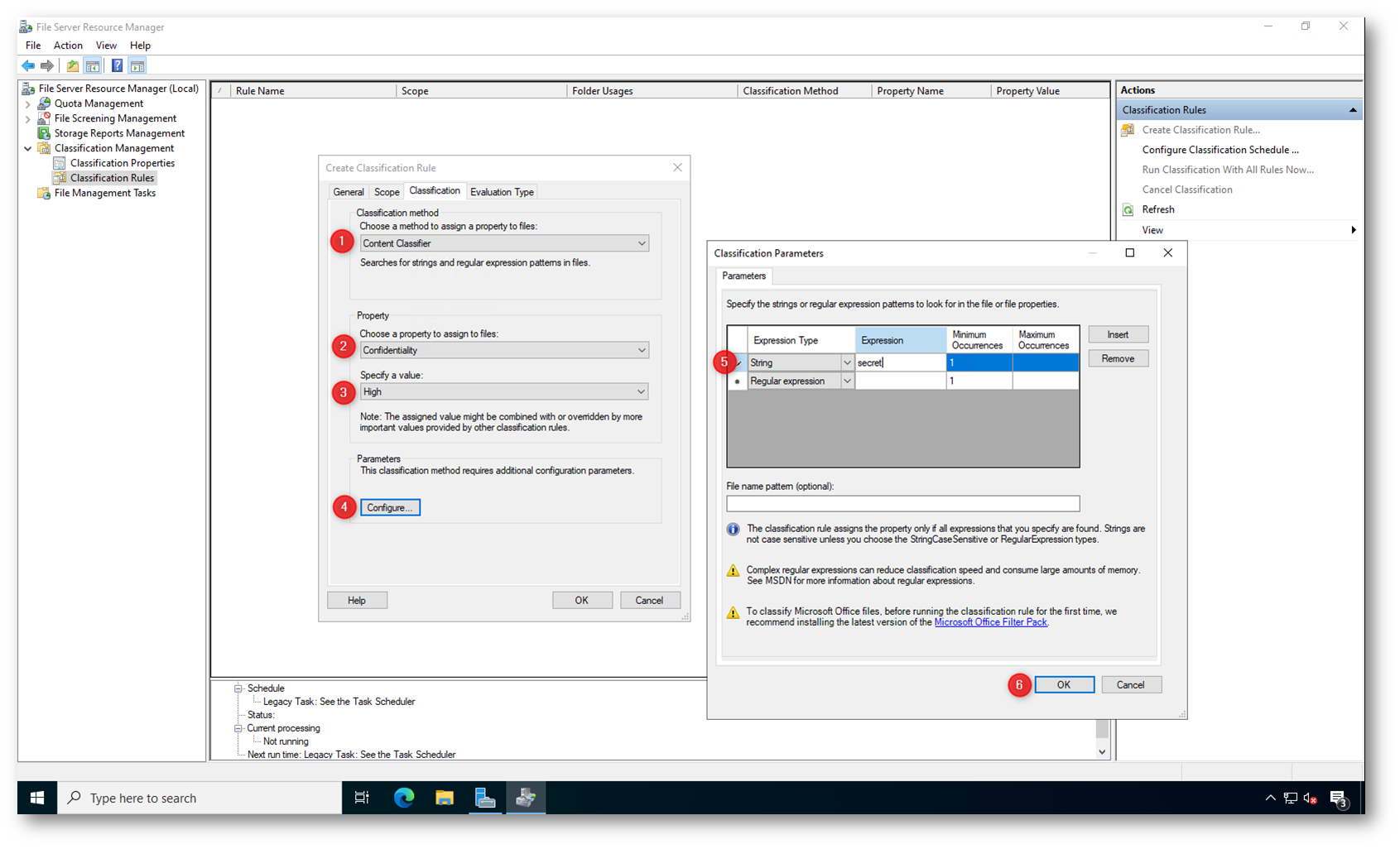Click the blue Help question mark icon

[x=117, y=66]
